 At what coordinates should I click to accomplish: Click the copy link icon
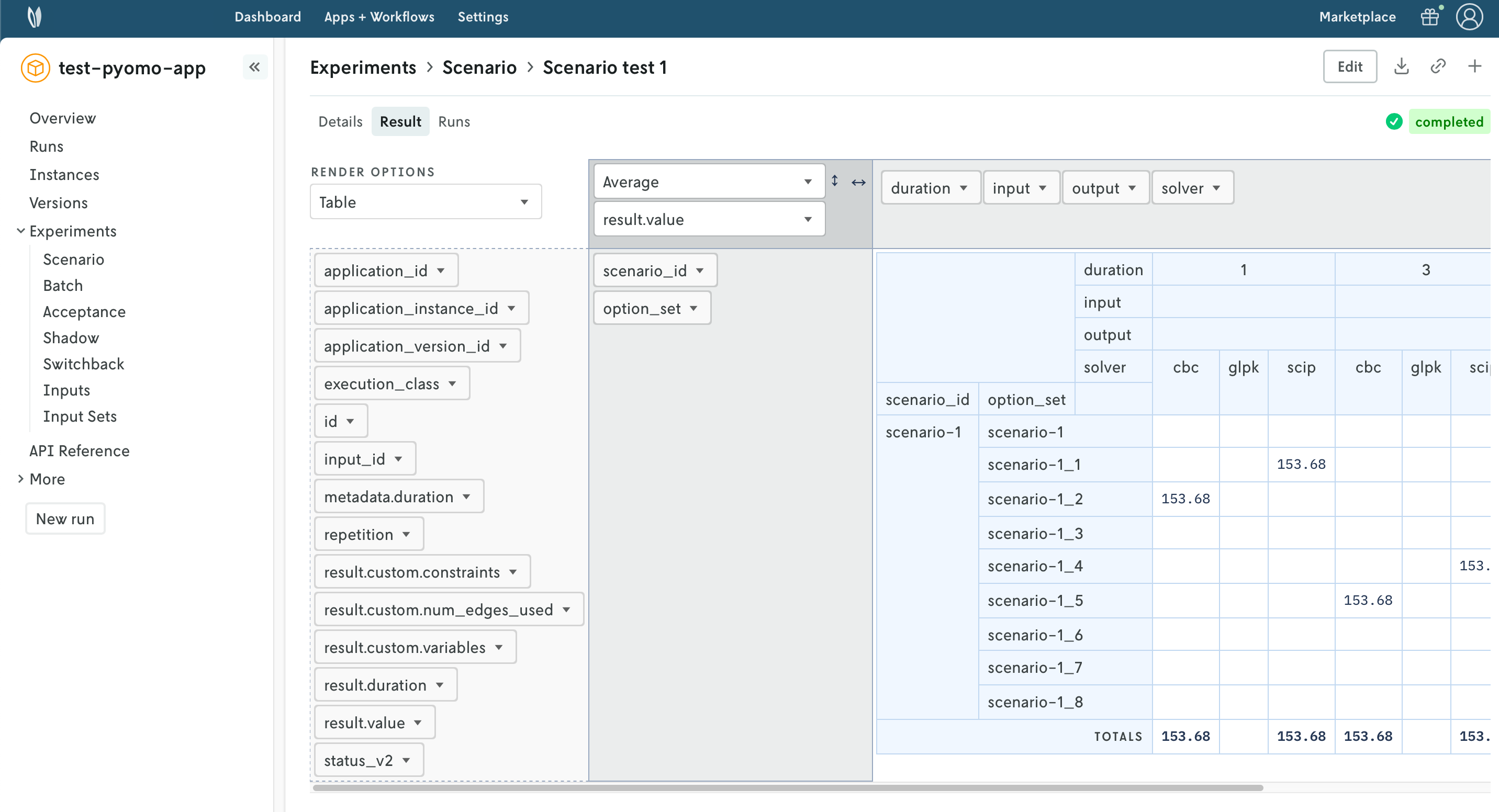1438,66
